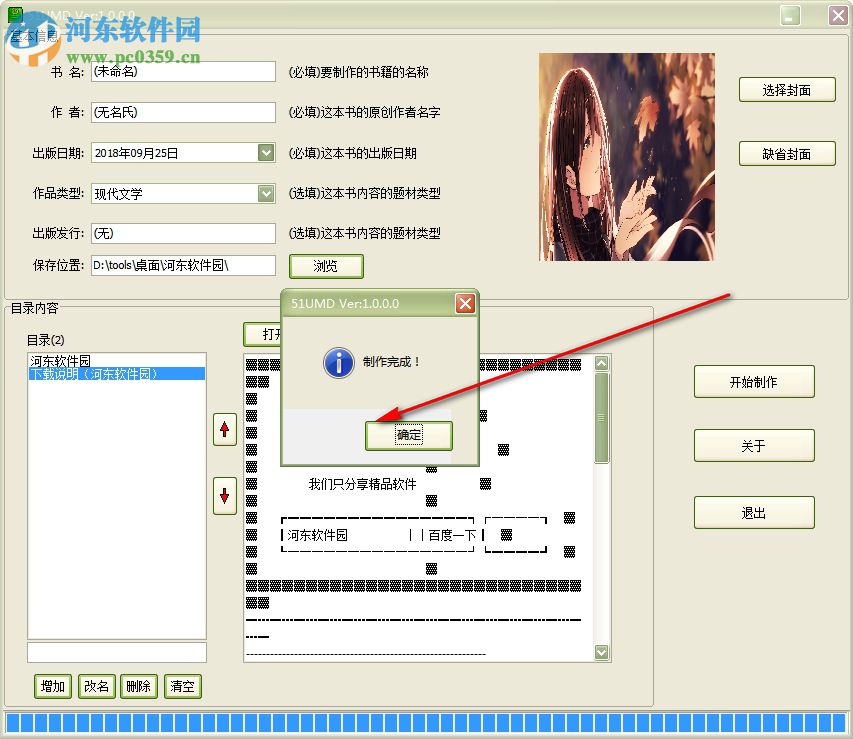Open the 作品类型 dropdown showing 现代文学
853x739 pixels.
[265, 193]
